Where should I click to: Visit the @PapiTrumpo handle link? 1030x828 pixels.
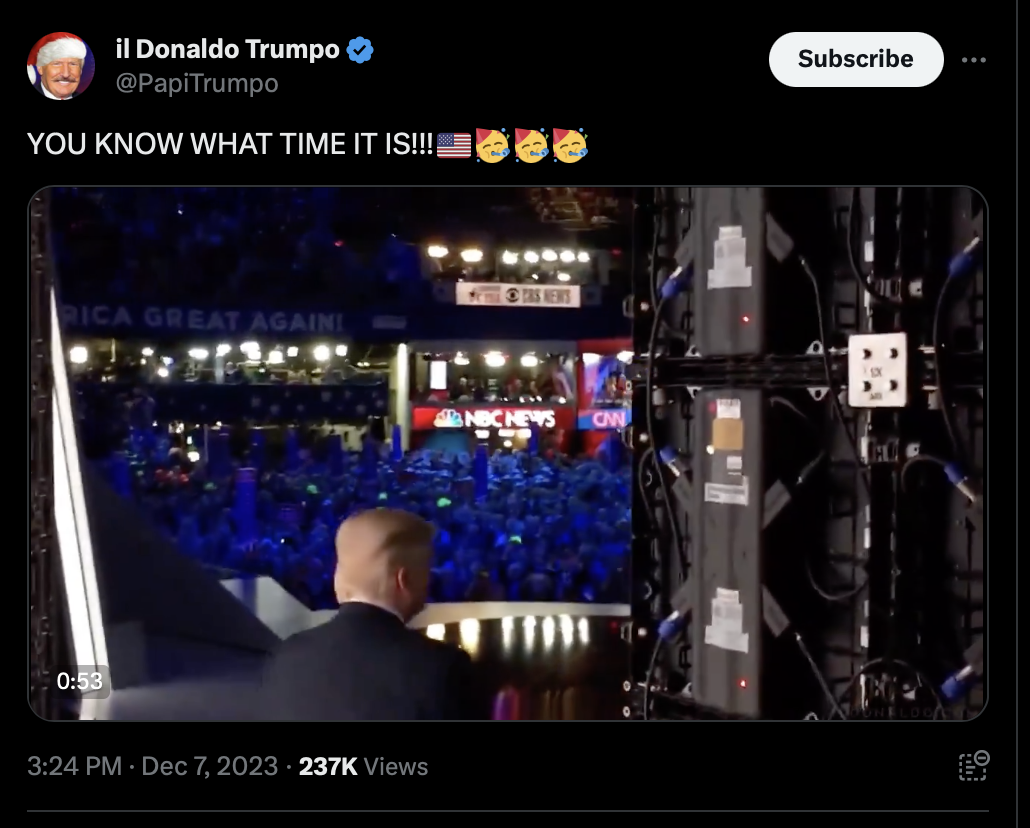[x=197, y=83]
